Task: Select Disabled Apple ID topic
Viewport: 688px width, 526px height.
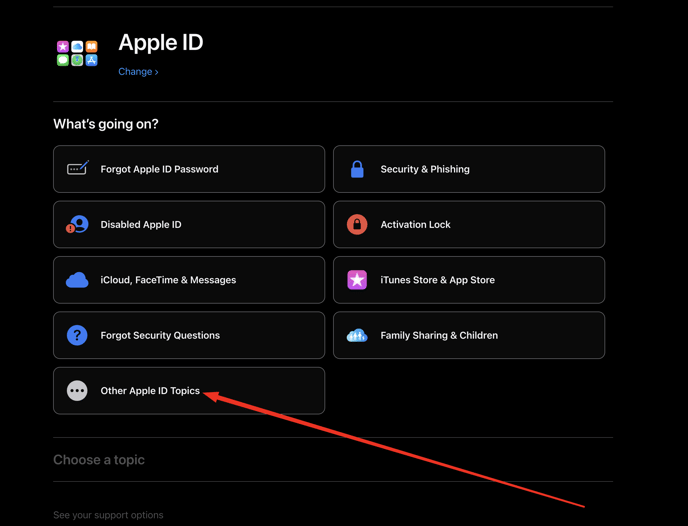Action: (x=189, y=224)
